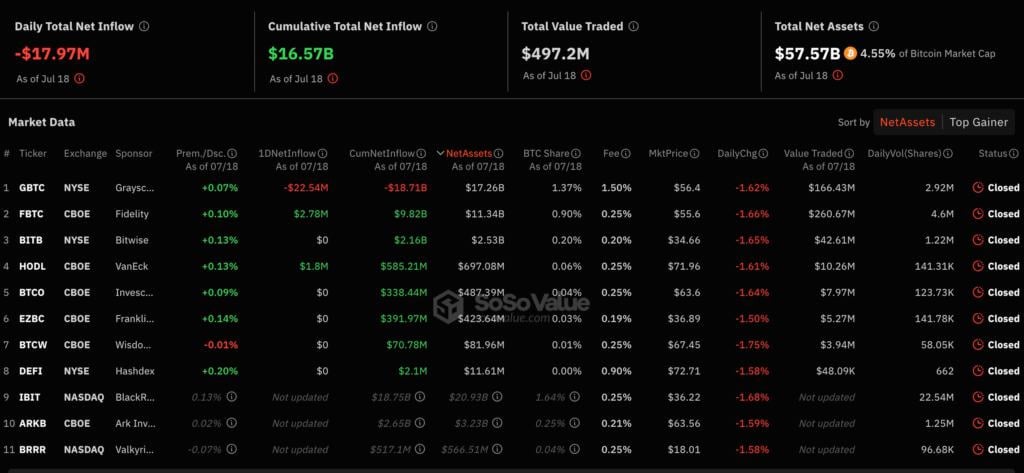This screenshot has width=1024, height=473.
Task: Click $260.67M value traded cell
Action: click(831, 214)
